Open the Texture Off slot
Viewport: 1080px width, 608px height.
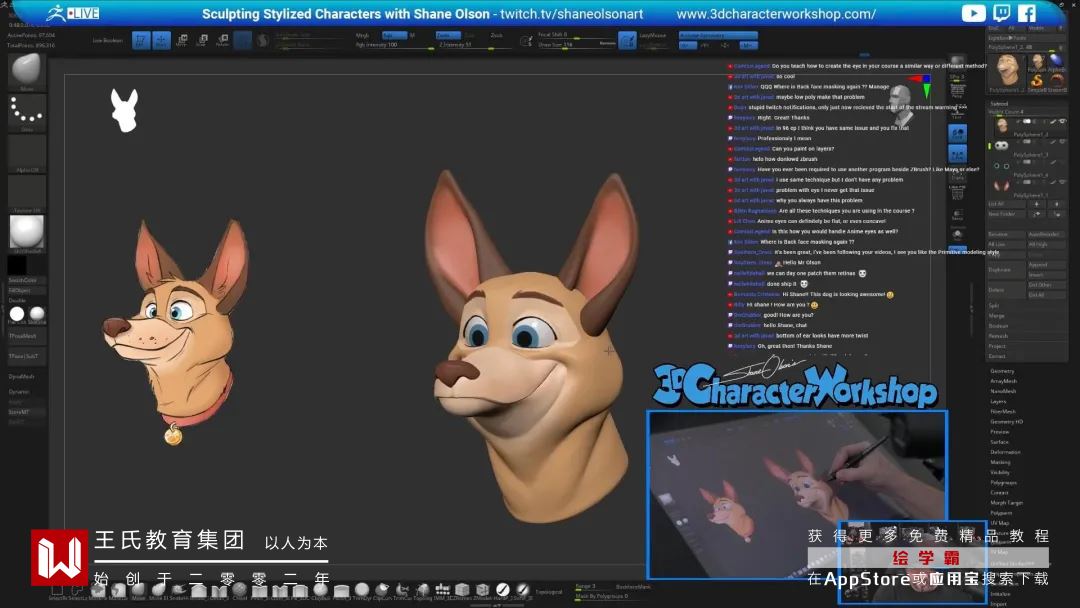point(27,194)
